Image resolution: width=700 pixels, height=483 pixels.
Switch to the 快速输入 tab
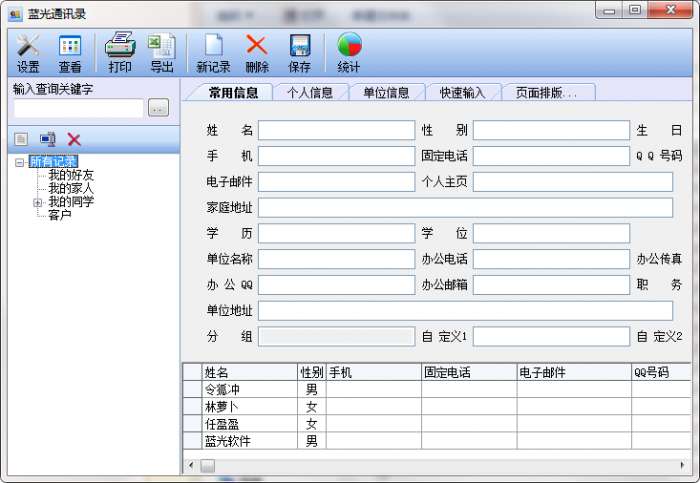point(462,92)
